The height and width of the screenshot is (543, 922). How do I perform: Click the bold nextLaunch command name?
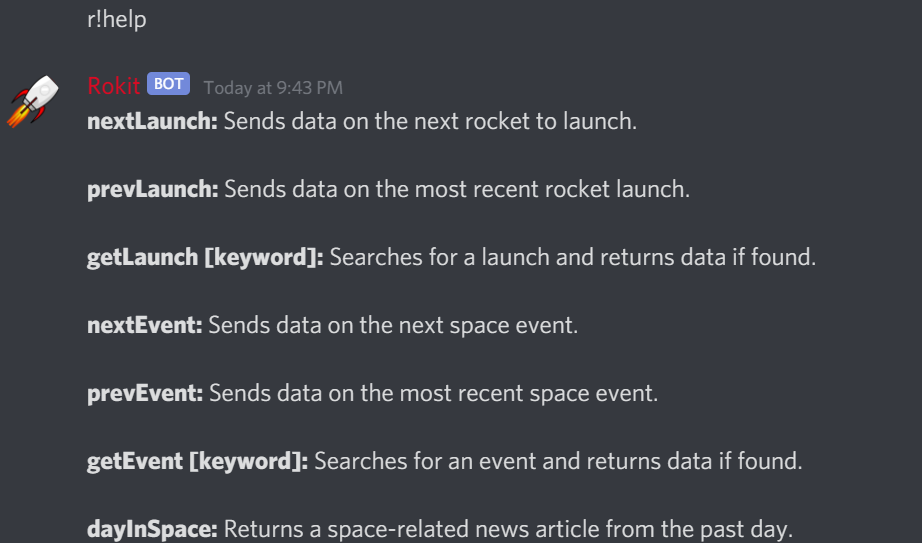pos(153,122)
